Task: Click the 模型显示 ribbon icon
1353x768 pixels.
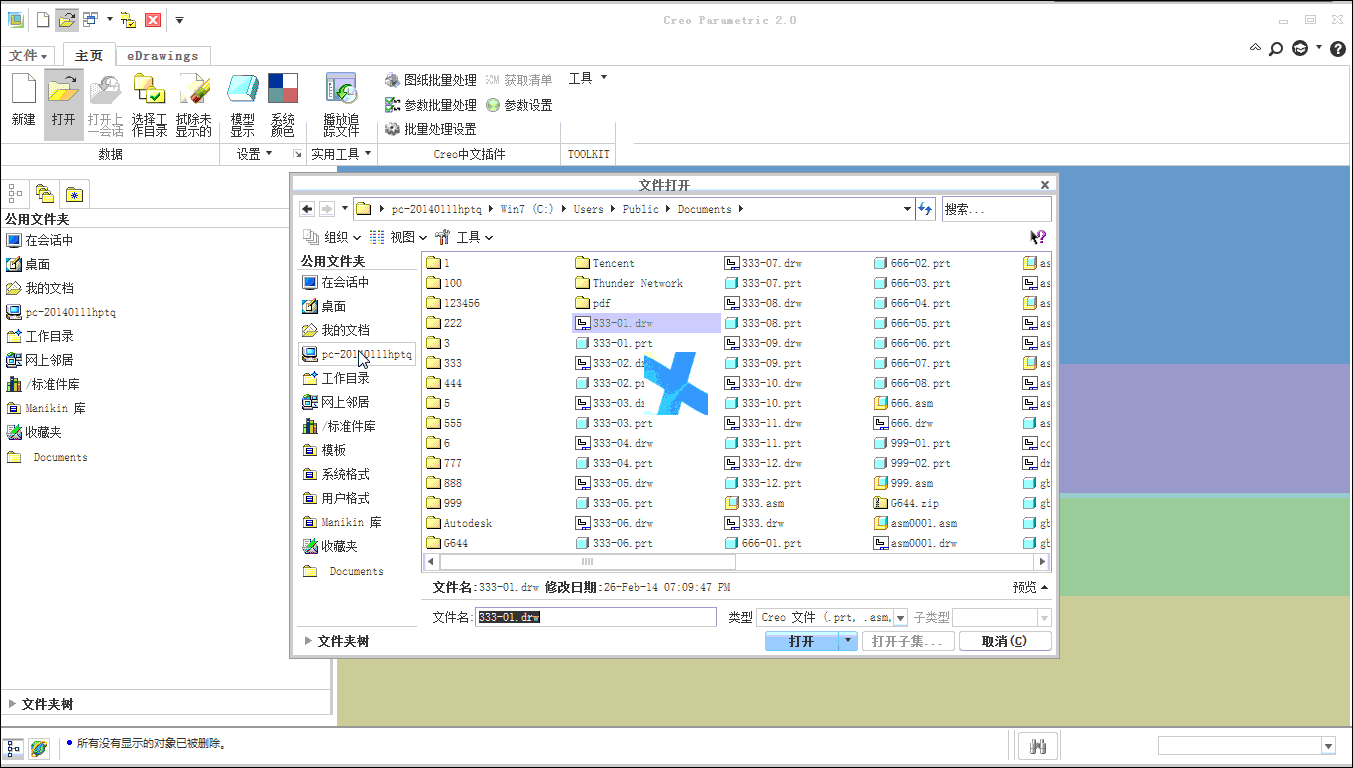Action: (x=243, y=104)
